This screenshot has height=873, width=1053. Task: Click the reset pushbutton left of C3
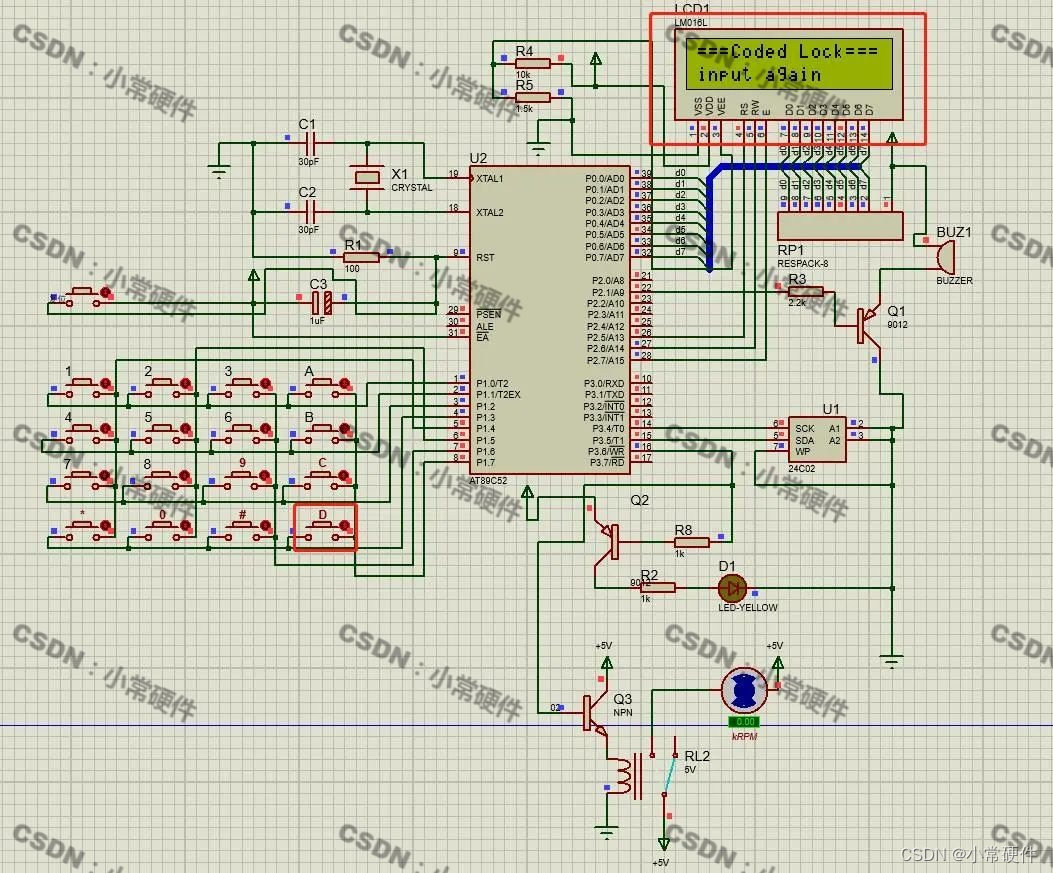click(x=83, y=296)
